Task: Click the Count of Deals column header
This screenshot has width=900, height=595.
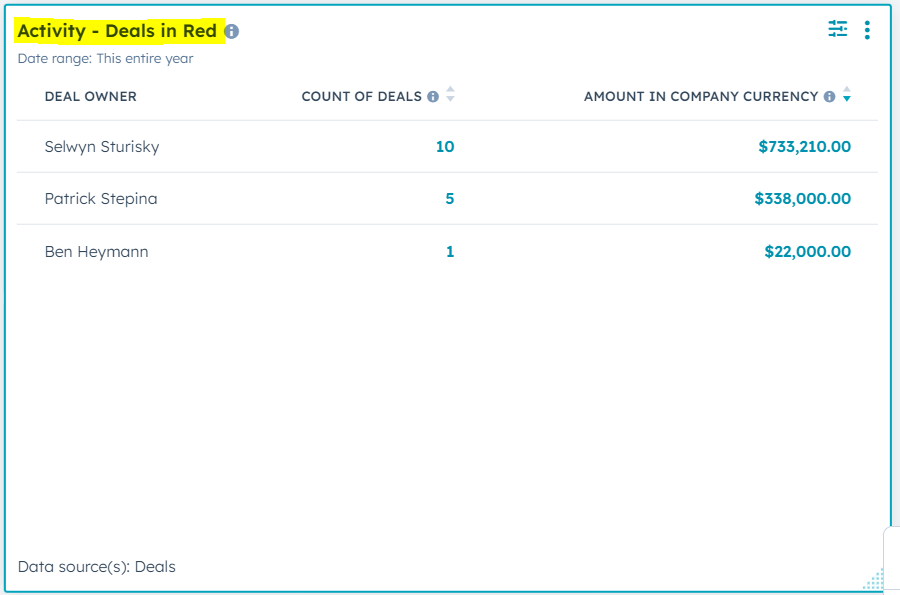Action: (361, 97)
